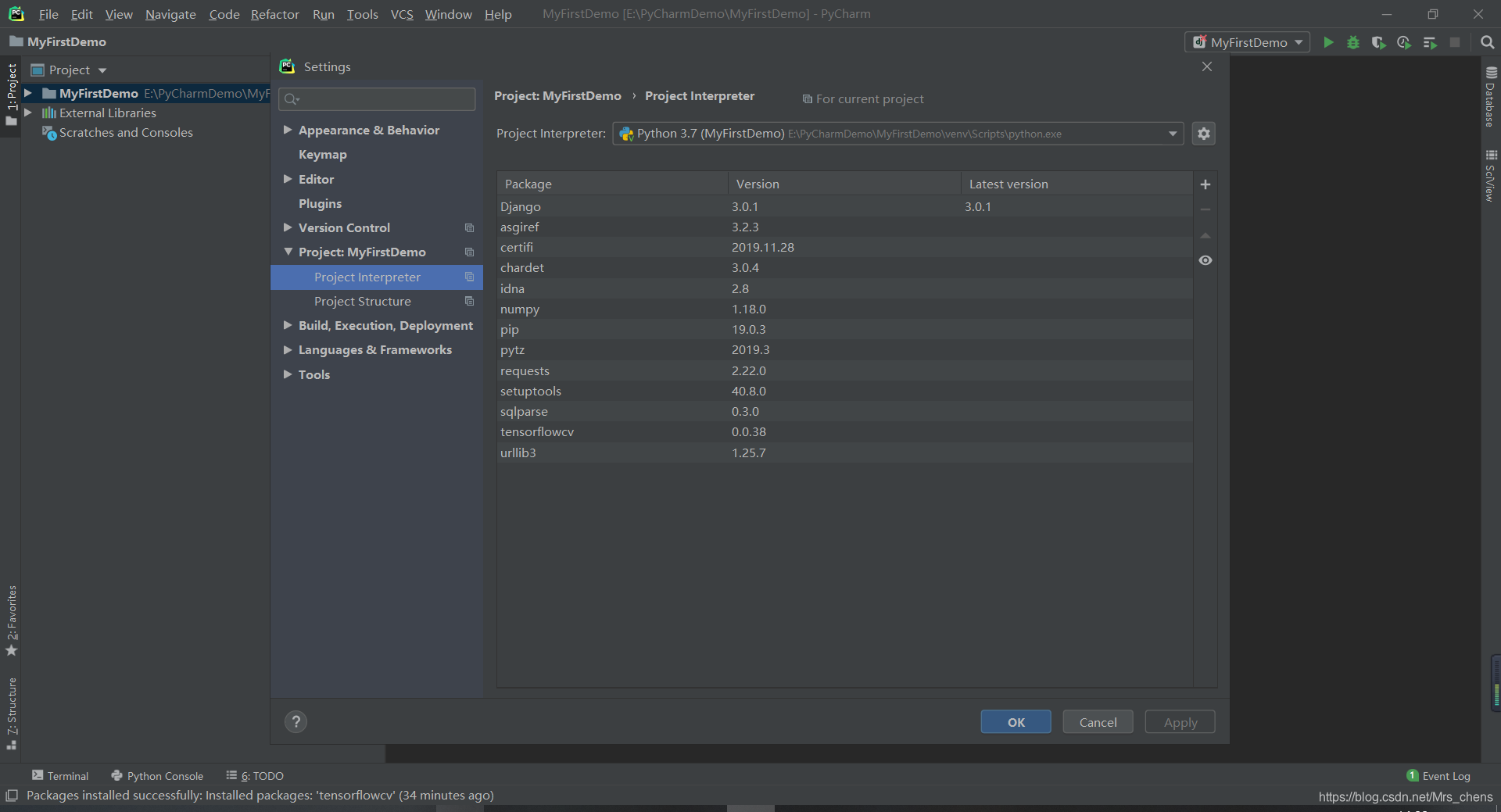Select the tensorflowcv package row
Viewport: 1501px width, 812px height.
tap(845, 431)
